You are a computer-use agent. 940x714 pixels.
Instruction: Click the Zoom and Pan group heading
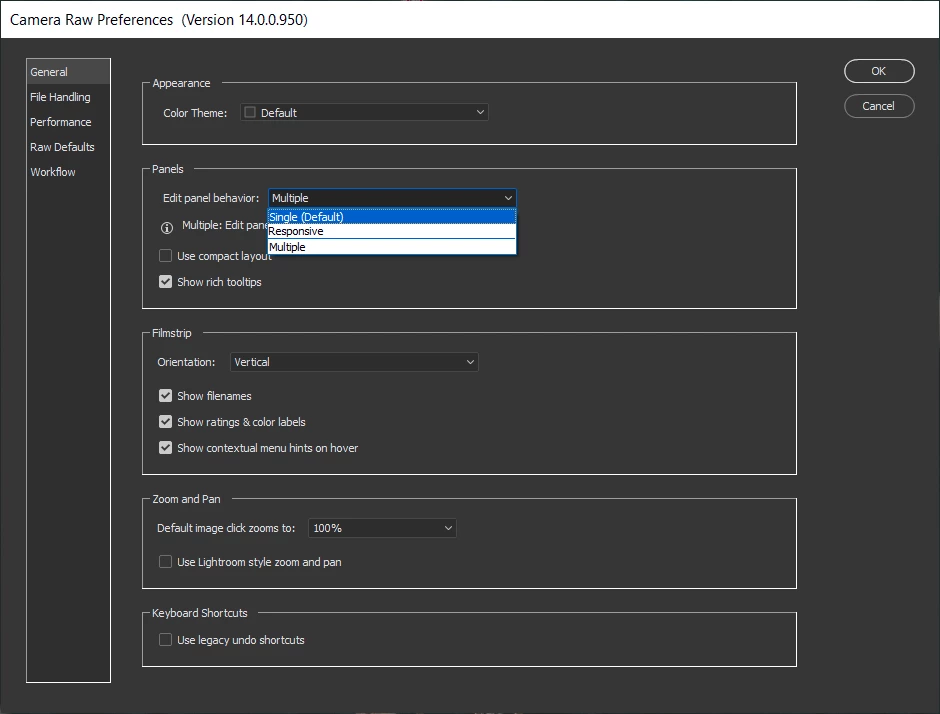pyautogui.click(x=186, y=499)
